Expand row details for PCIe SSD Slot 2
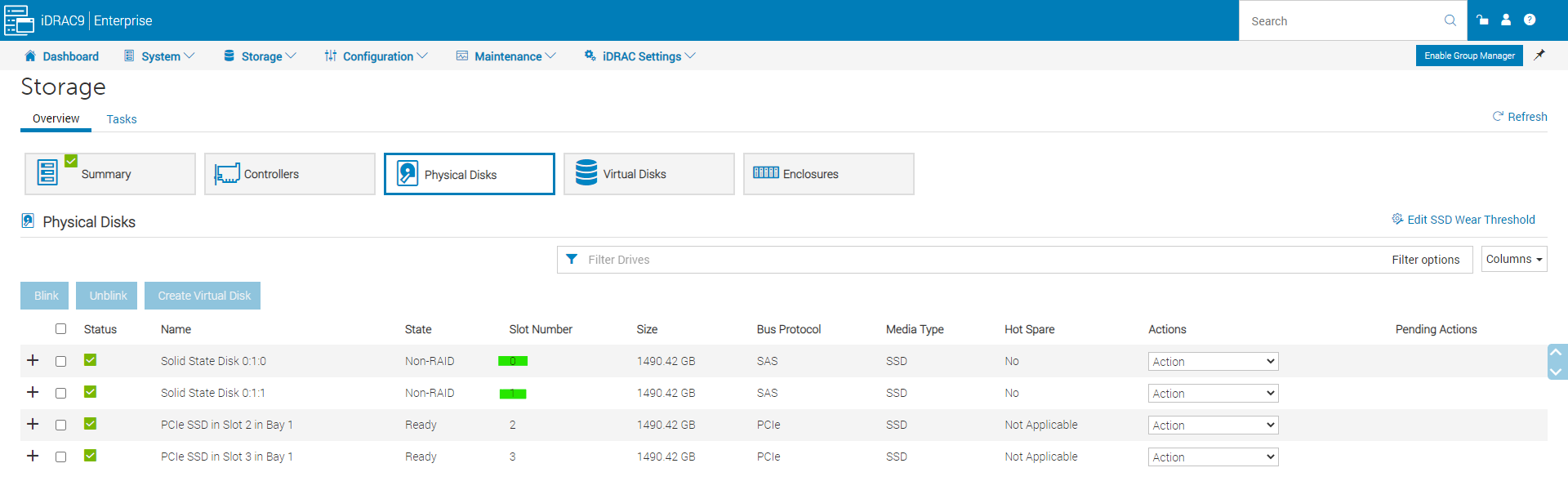 tap(33, 425)
